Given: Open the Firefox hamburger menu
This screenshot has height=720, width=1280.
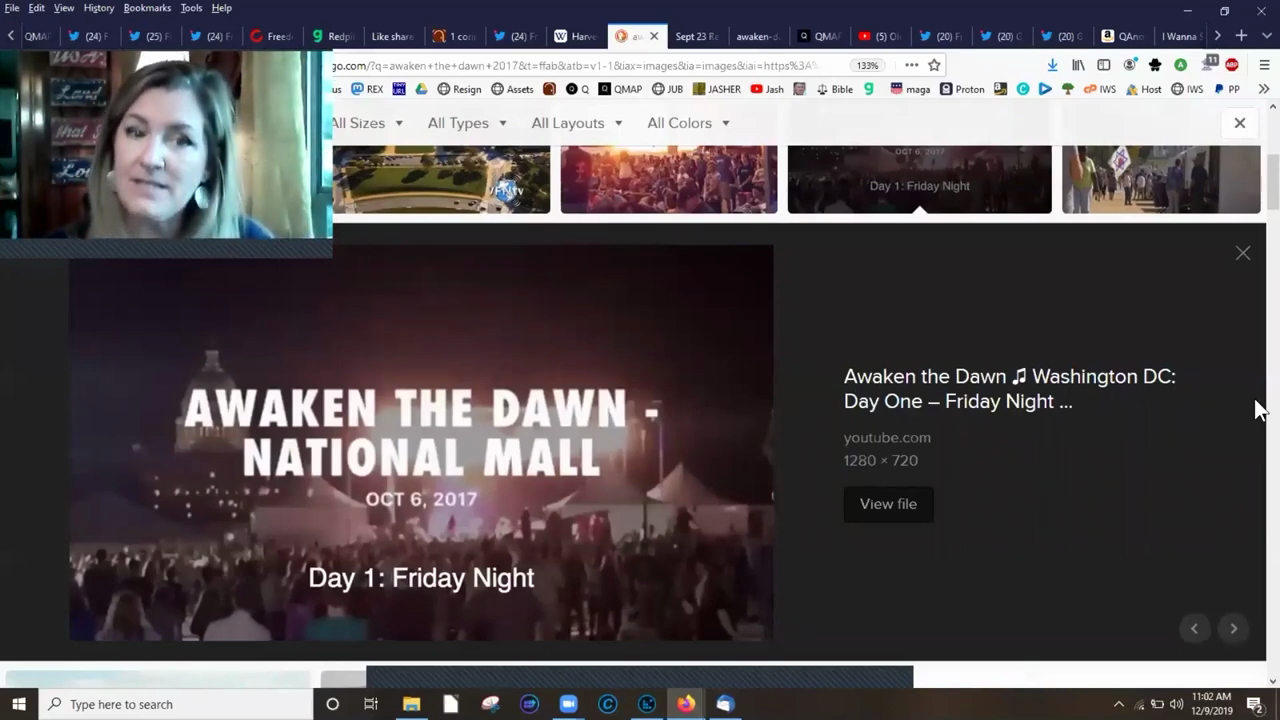Looking at the screenshot, I should [1264, 65].
